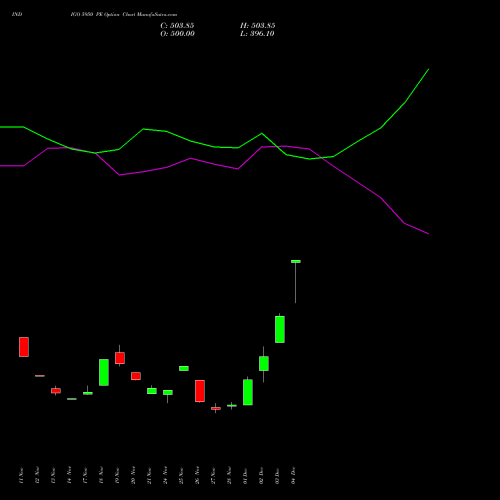Click the green candlestick for 02 Dec
The image size is (500, 500).
(x=264, y=363)
